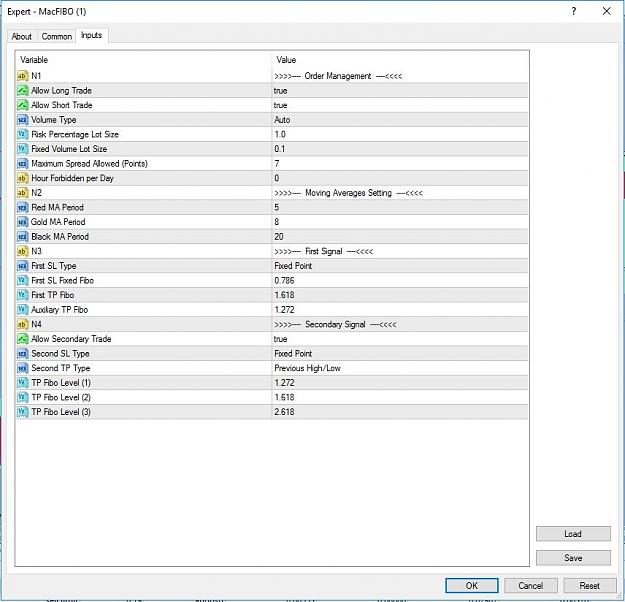Toggle the Allow Short Trade true value
Image resolution: width=625 pixels, height=602 pixels.
[400, 105]
